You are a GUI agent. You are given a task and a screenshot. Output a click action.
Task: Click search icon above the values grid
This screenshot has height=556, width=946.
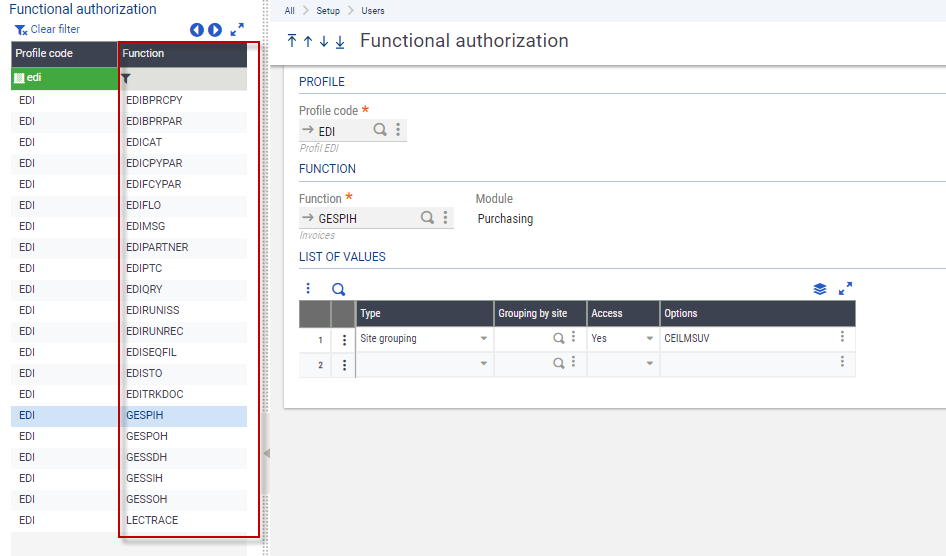338,289
